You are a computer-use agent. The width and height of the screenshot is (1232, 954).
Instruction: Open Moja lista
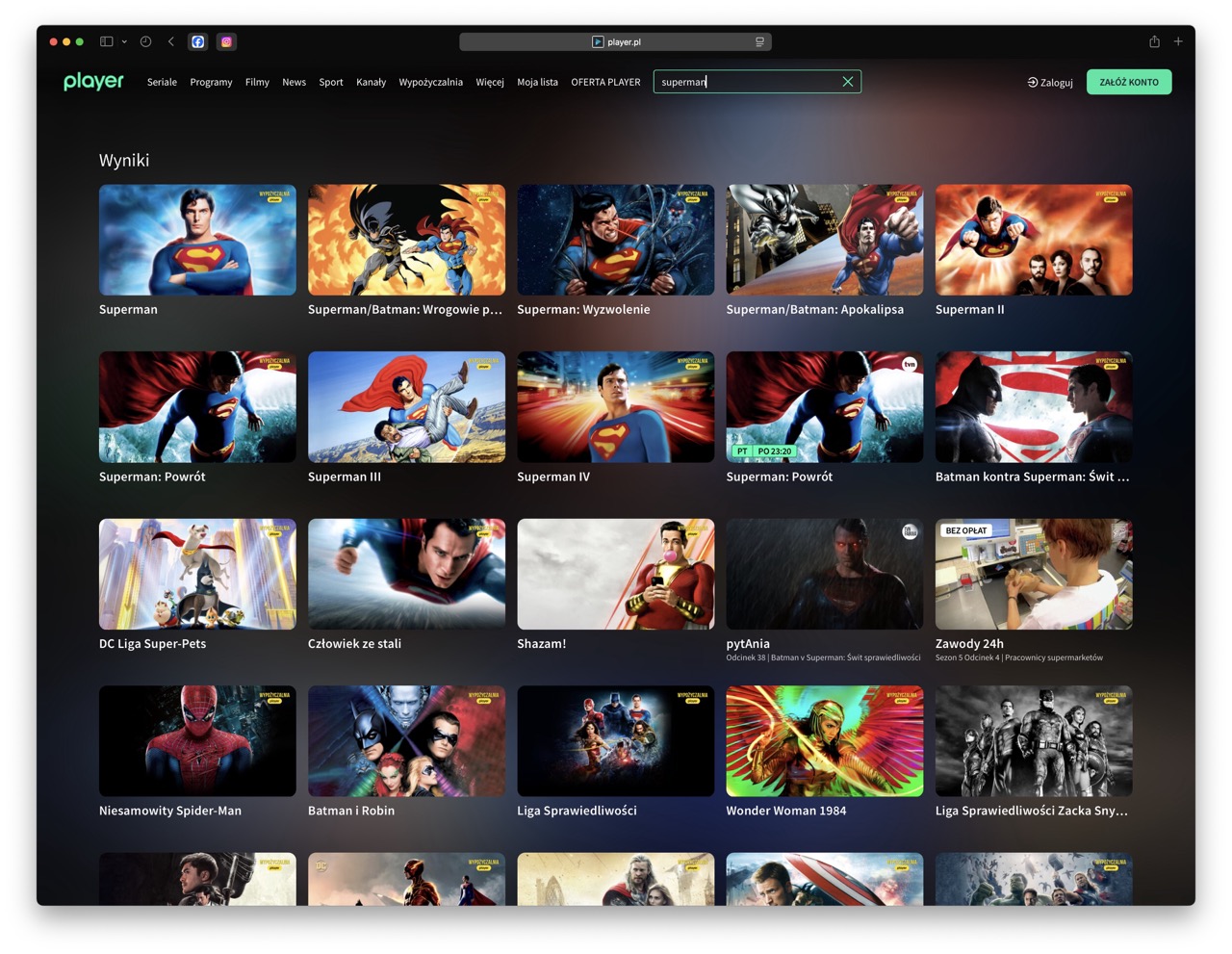coord(537,82)
